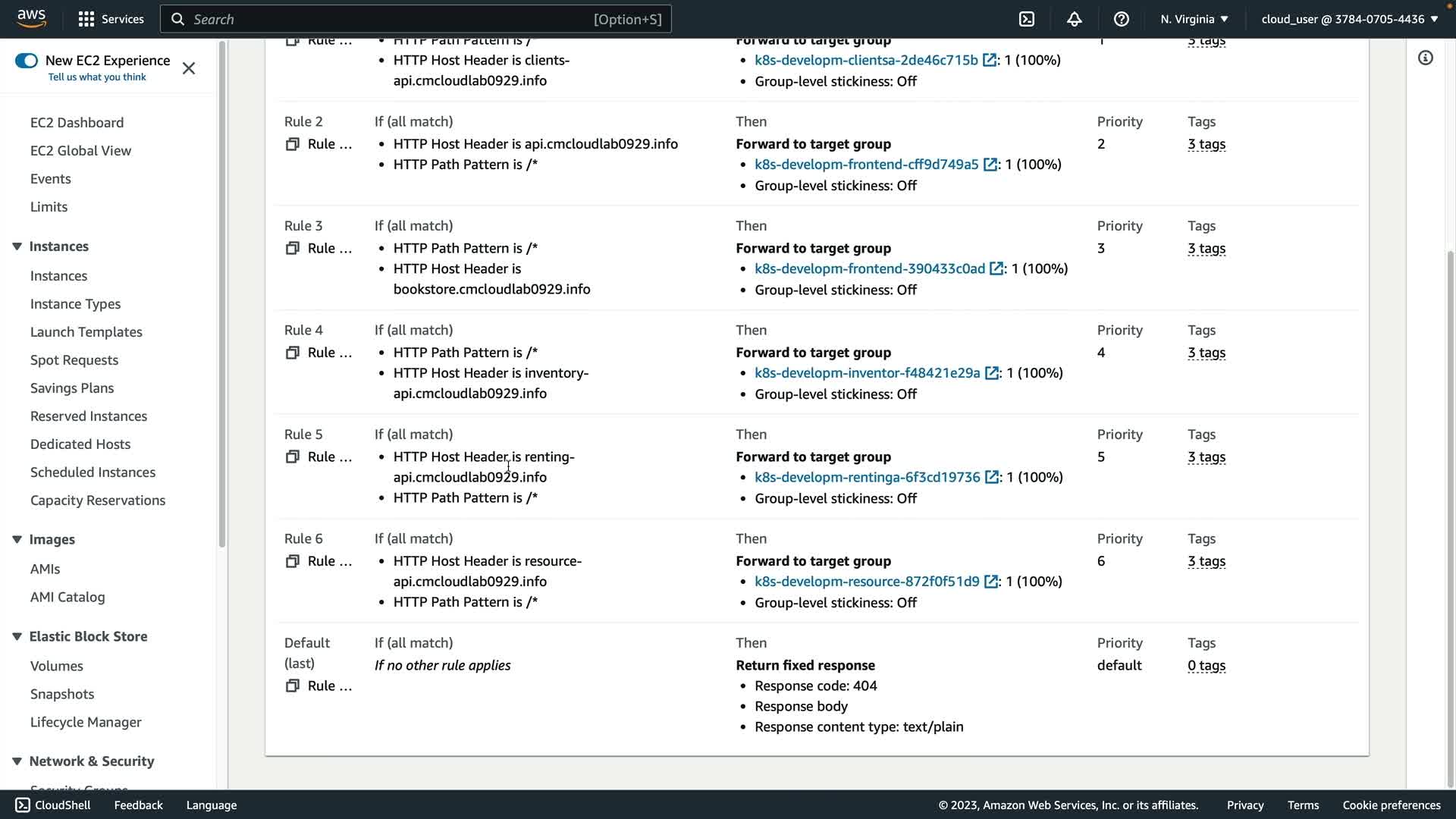Open CloudShell from top navigation bar icon
The height and width of the screenshot is (819, 1456).
point(1026,19)
